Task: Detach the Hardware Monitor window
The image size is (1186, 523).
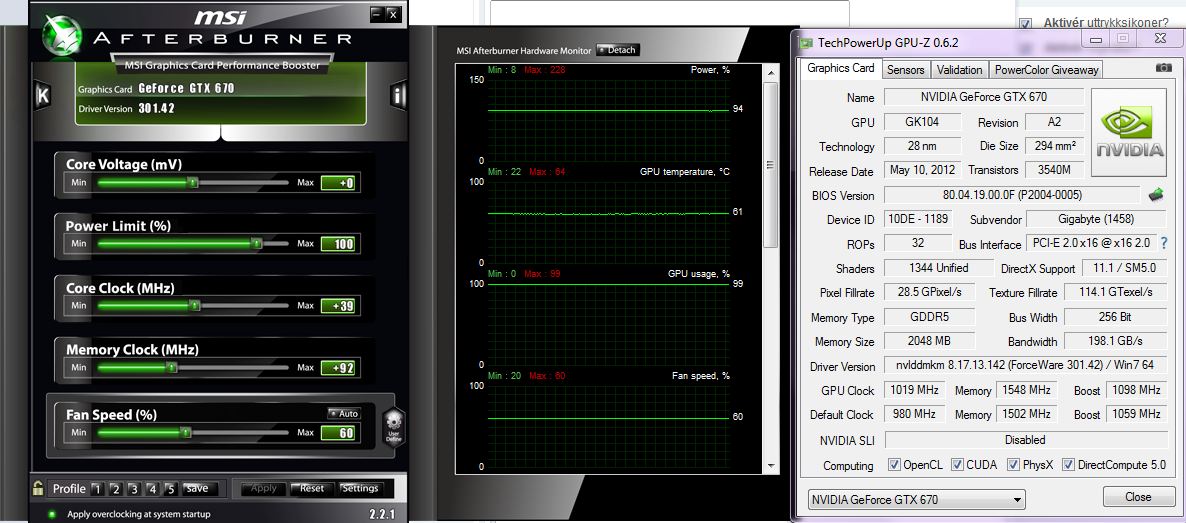Action: (618, 50)
